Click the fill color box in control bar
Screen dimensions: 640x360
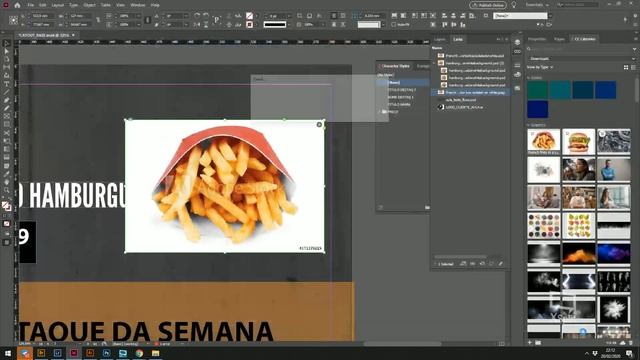point(249,16)
